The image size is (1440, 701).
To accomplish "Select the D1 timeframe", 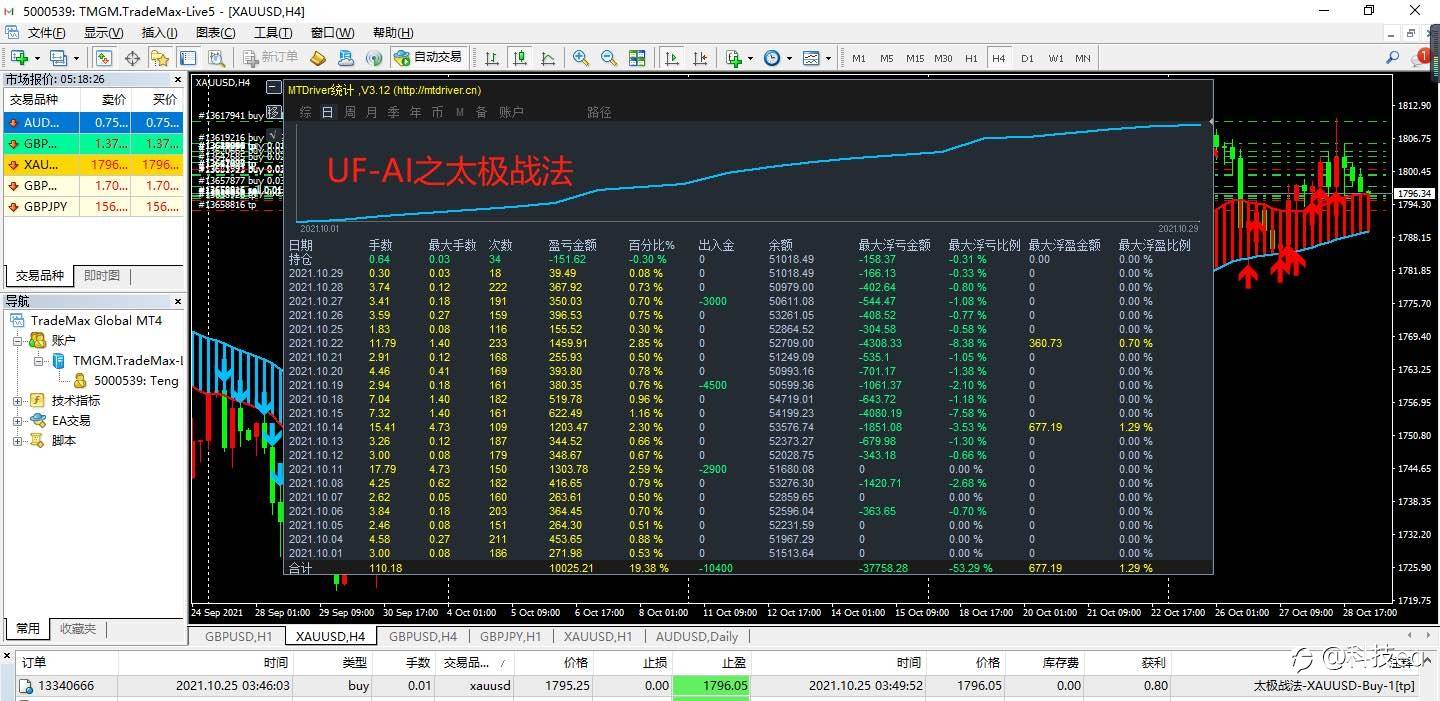I will 1027,58.
